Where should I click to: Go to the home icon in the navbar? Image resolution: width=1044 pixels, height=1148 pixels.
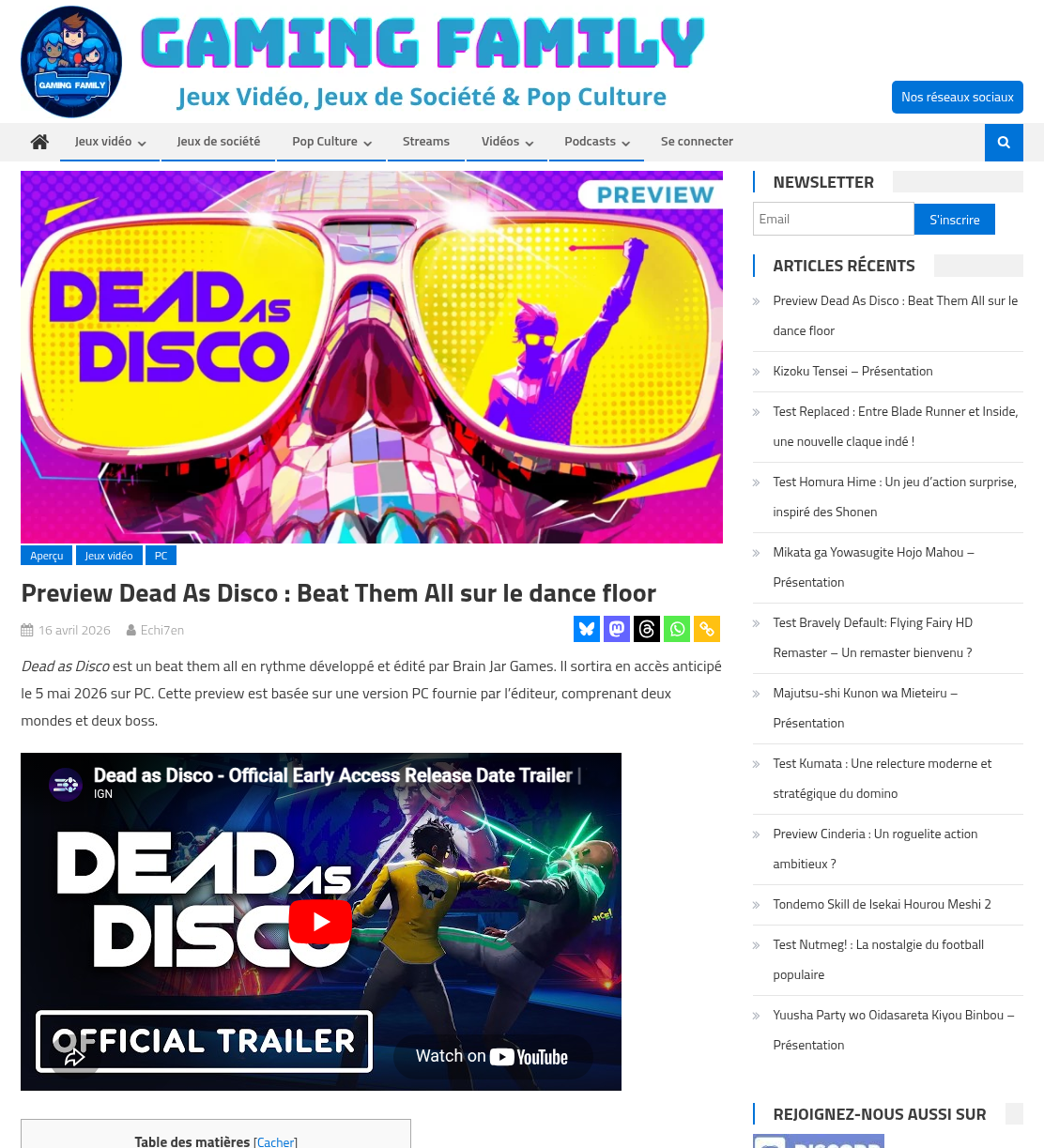click(39, 142)
